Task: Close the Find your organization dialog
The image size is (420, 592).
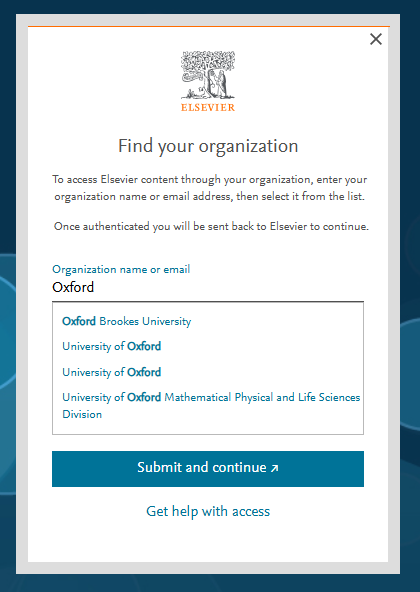Action: pyautogui.click(x=376, y=39)
